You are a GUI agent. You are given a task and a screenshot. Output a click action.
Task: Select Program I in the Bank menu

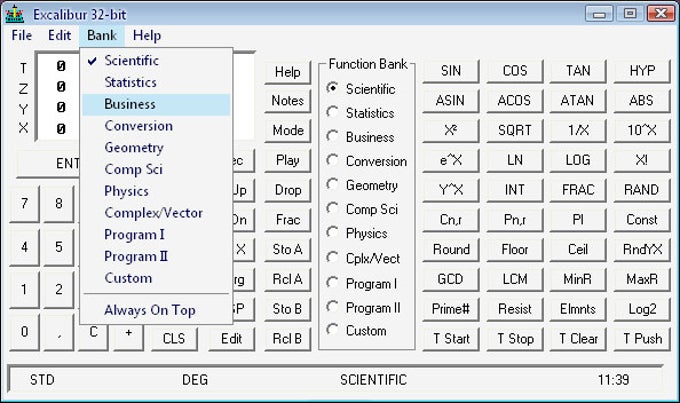pos(156,235)
